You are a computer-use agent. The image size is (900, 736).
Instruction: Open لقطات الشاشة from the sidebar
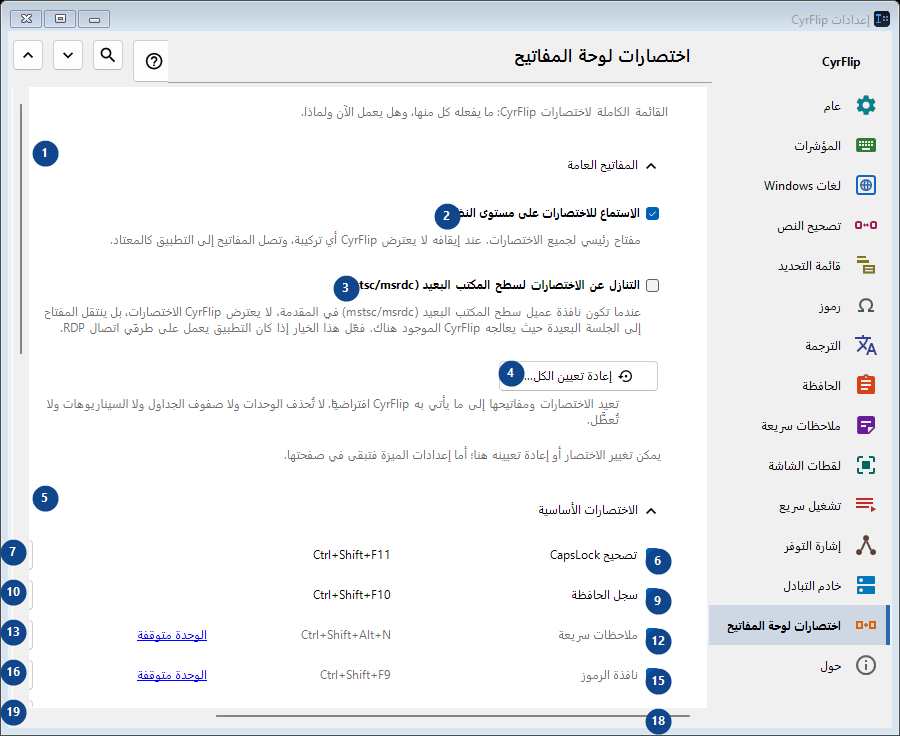point(799,465)
